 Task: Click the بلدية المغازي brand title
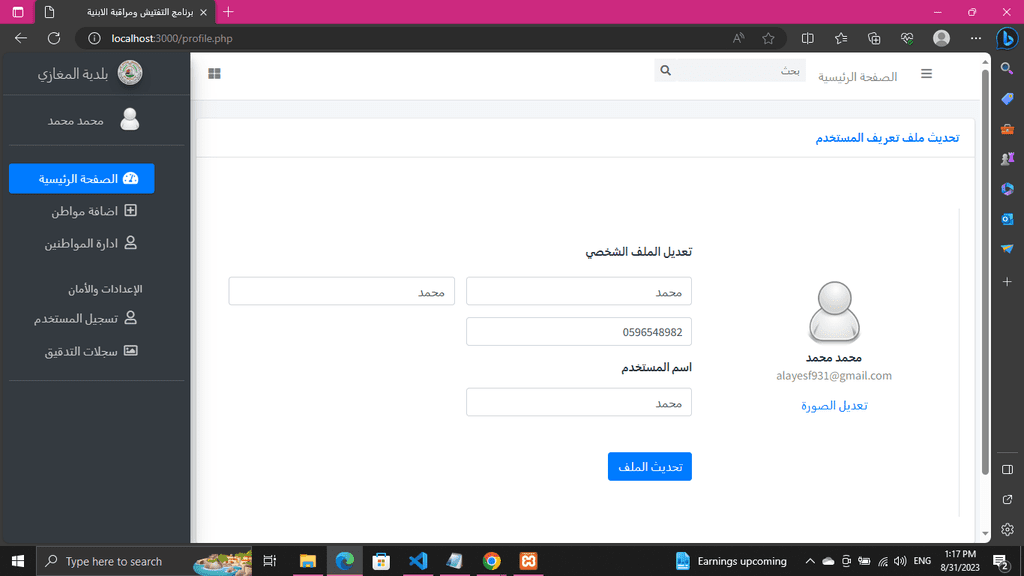[x=72, y=74]
